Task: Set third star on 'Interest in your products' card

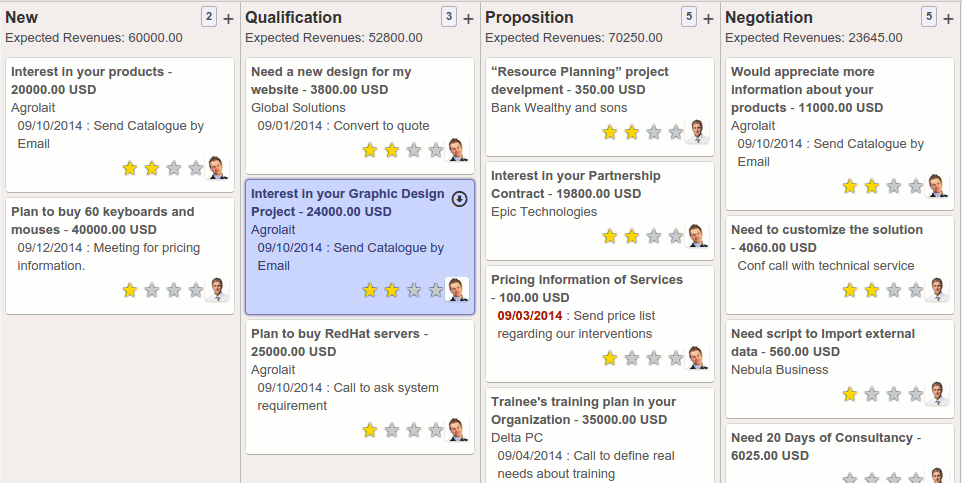Action: (174, 168)
